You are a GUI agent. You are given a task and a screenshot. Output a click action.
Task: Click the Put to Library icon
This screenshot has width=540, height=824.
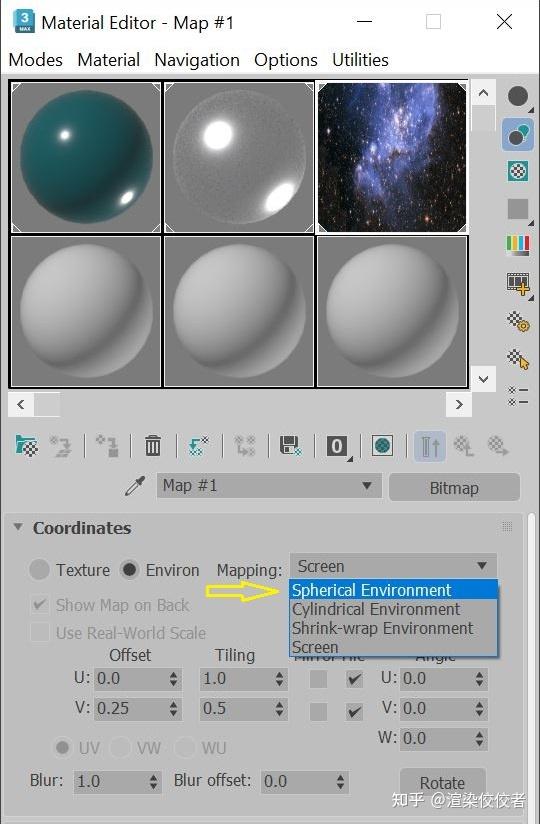click(290, 446)
